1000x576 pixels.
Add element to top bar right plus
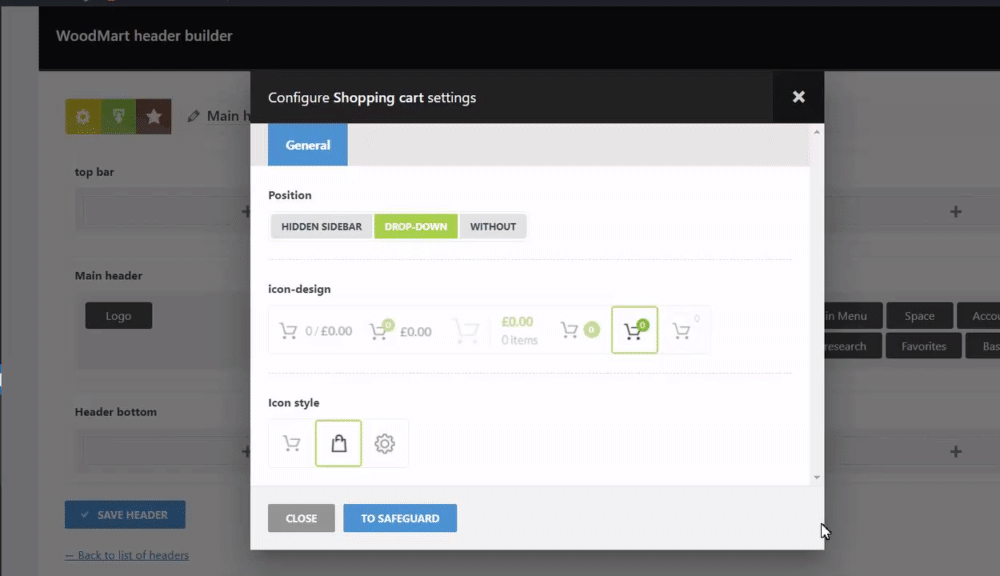point(955,212)
